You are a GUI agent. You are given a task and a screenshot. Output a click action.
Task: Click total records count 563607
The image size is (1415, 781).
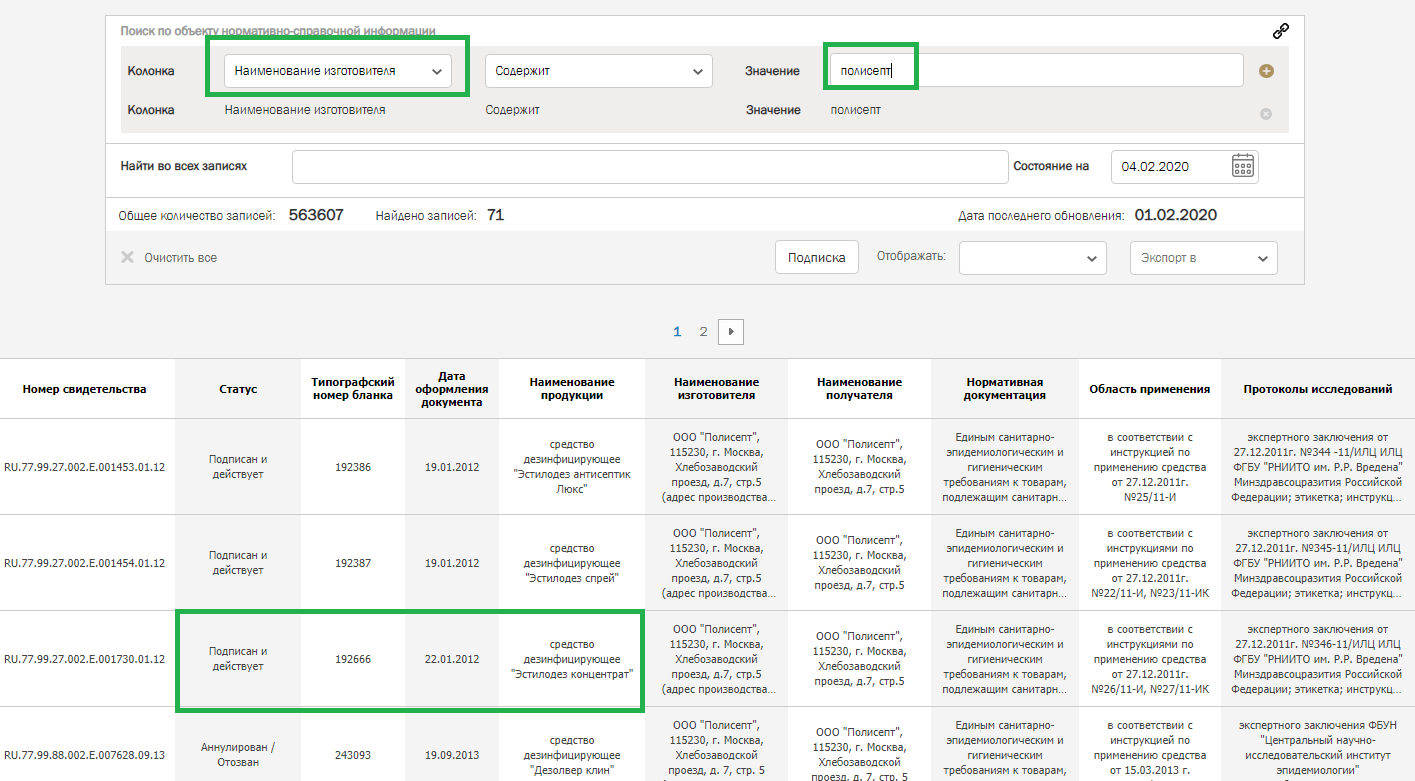(316, 215)
